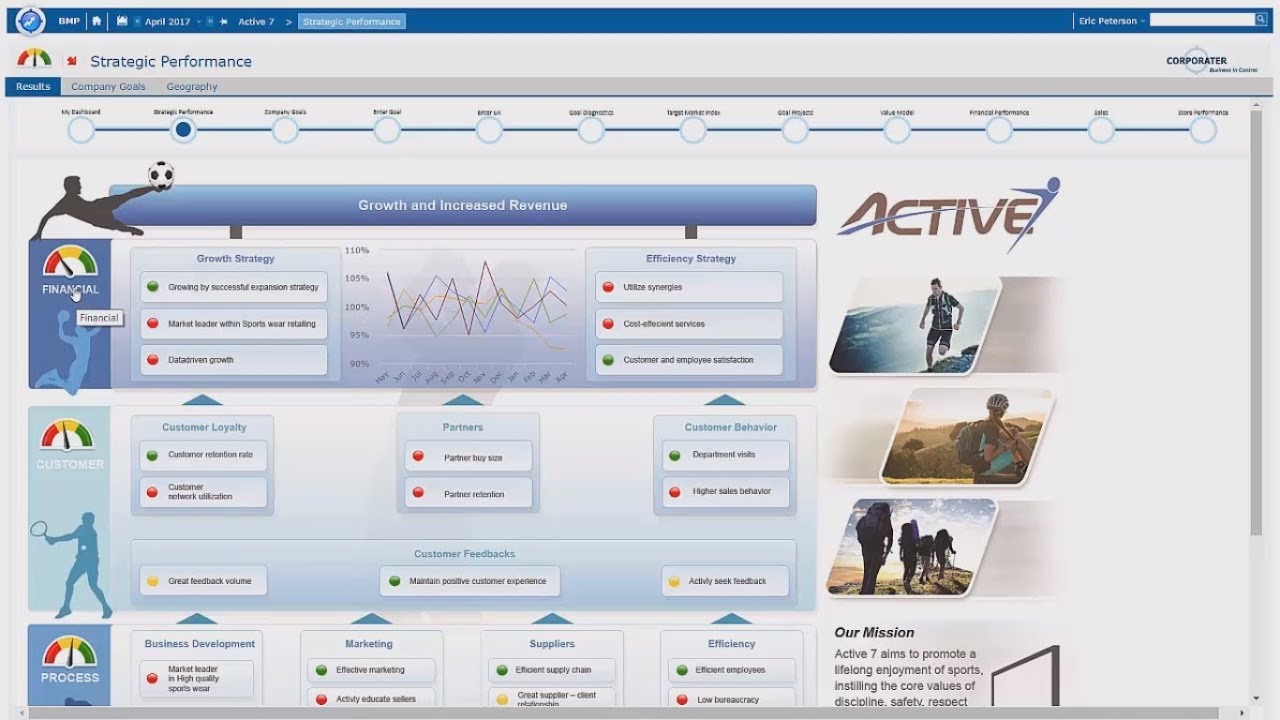Open the Datadriven growth objective

(x=234, y=360)
